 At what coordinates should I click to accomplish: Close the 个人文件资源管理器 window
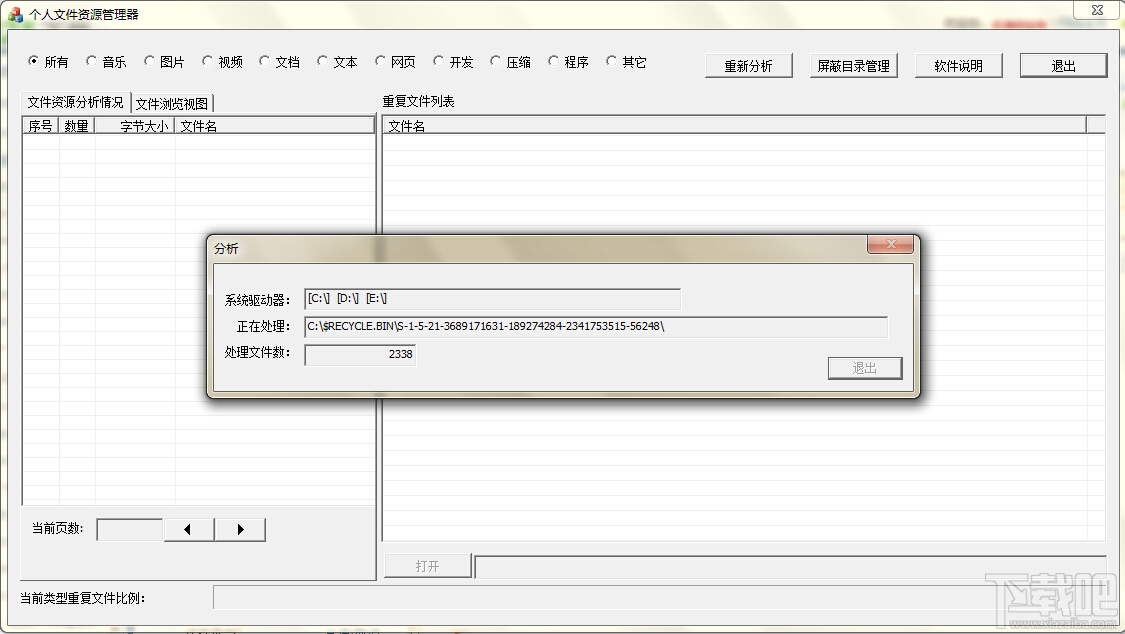point(1097,10)
